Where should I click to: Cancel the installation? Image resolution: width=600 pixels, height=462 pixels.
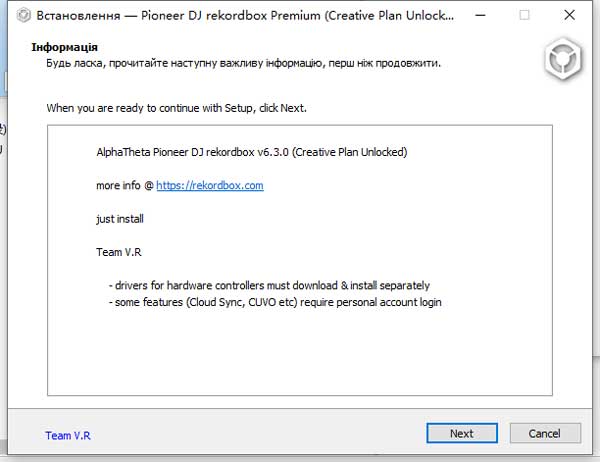544,433
